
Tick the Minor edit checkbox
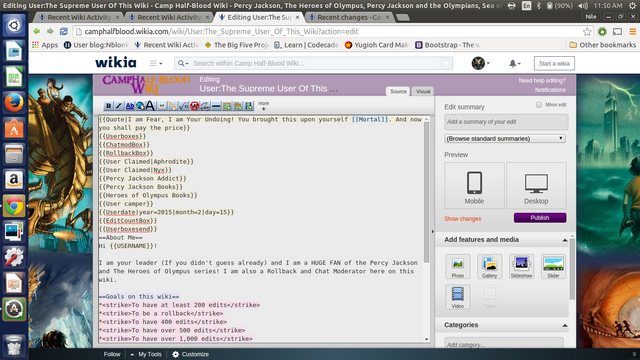[539, 105]
